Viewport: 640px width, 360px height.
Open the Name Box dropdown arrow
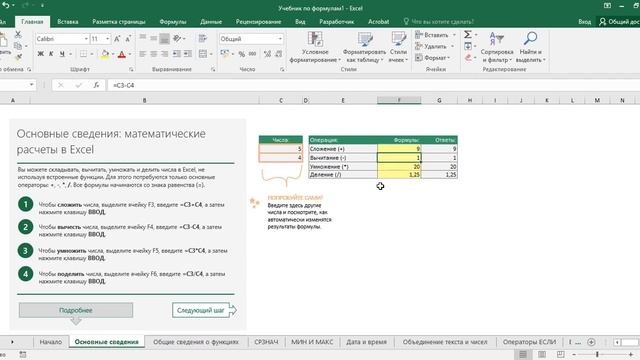point(31,85)
